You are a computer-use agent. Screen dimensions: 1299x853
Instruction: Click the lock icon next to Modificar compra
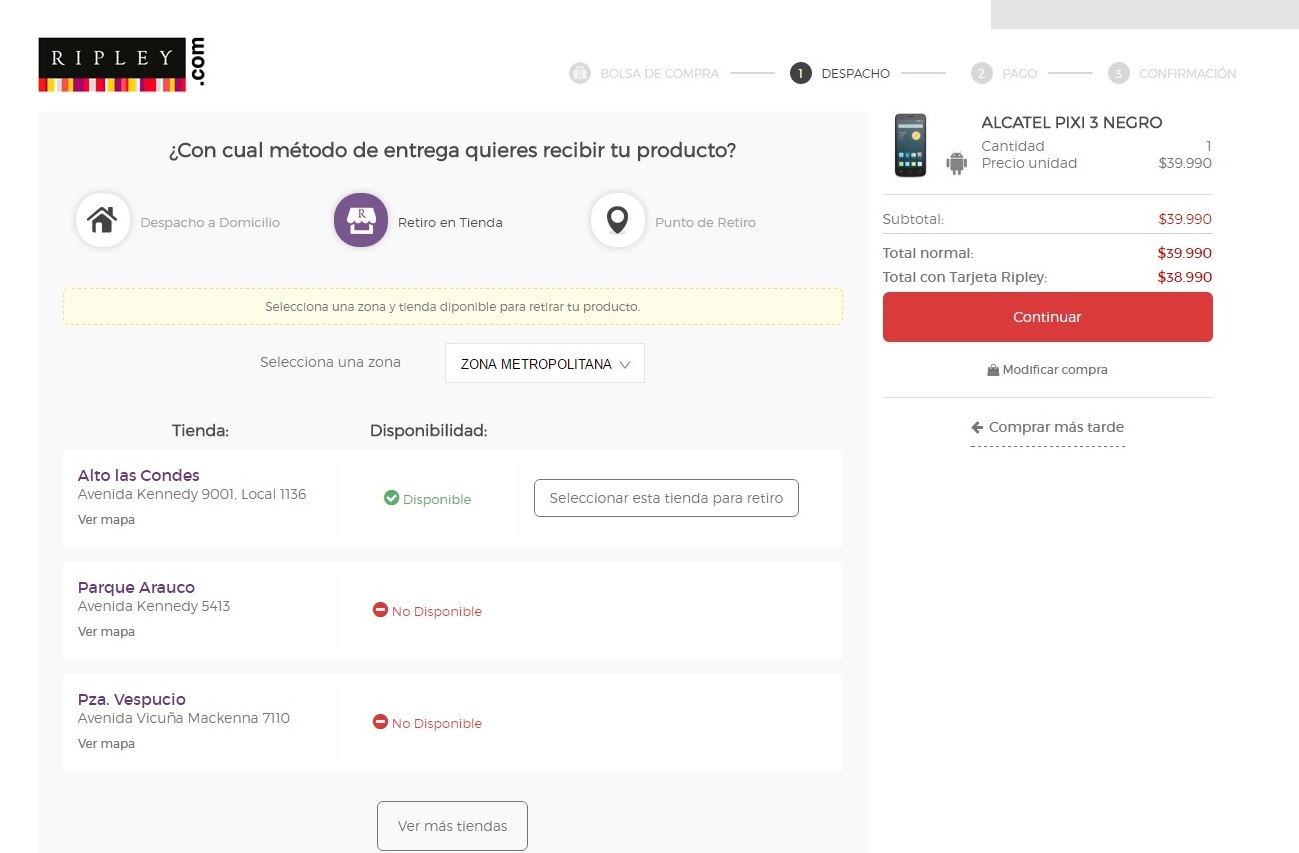[x=993, y=370]
